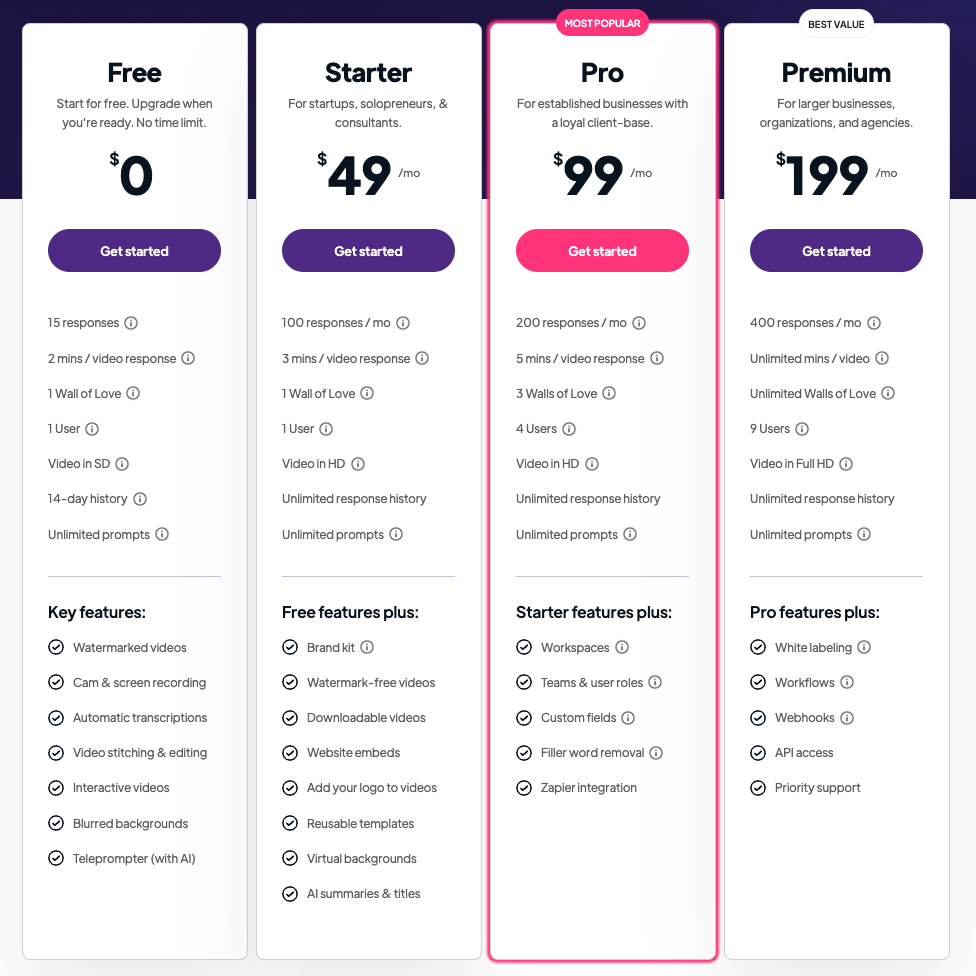Click info icon beside 3 Walls of Love

609,394
